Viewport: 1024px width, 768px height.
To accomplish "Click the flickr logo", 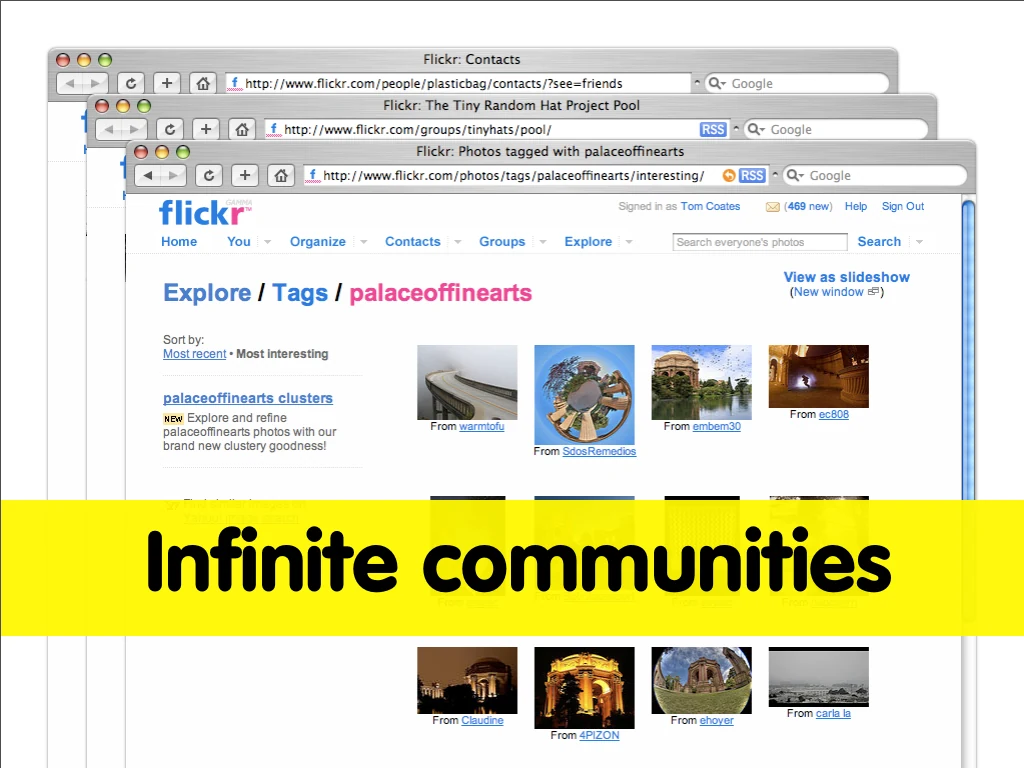I will click(x=204, y=213).
